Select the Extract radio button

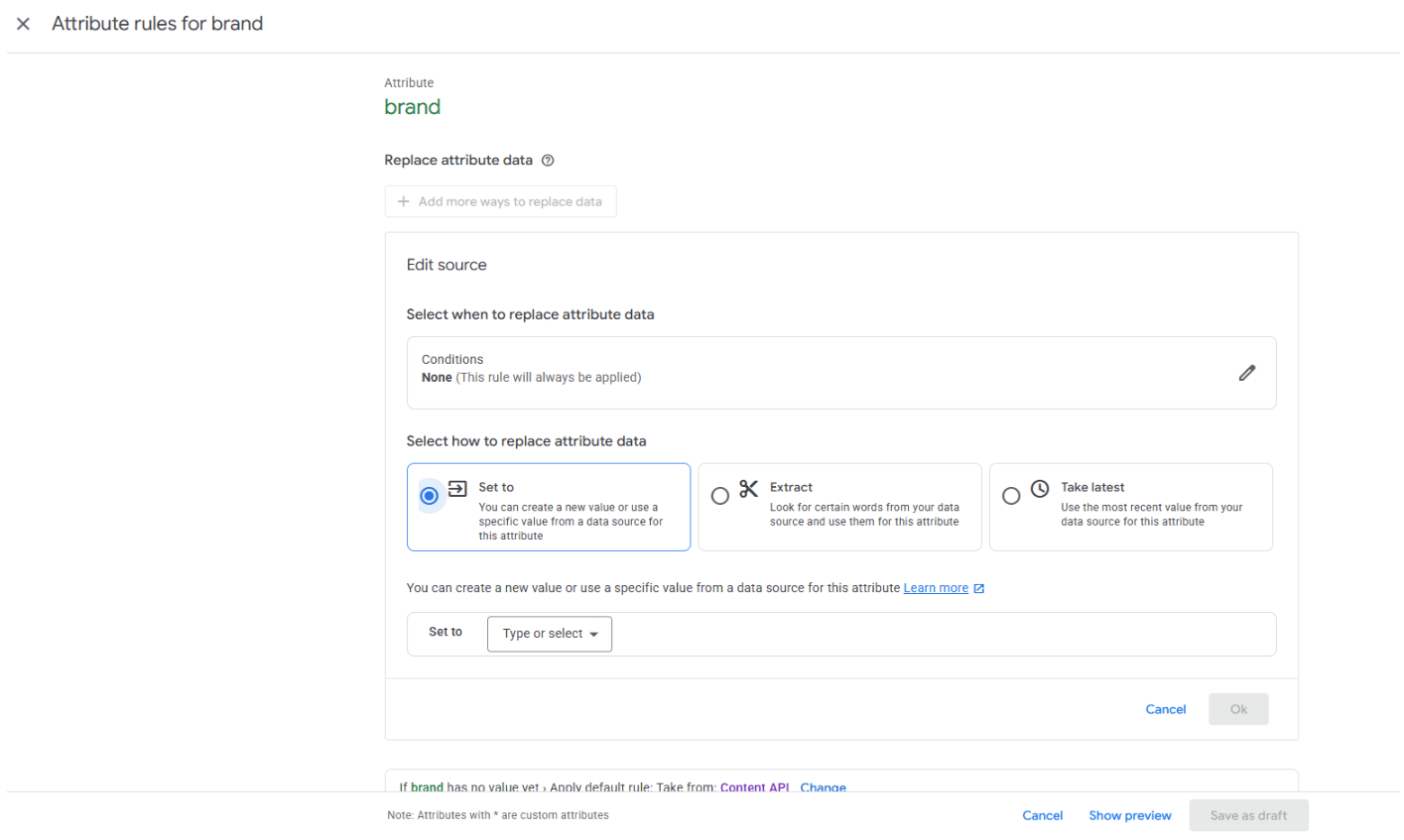[x=720, y=496]
